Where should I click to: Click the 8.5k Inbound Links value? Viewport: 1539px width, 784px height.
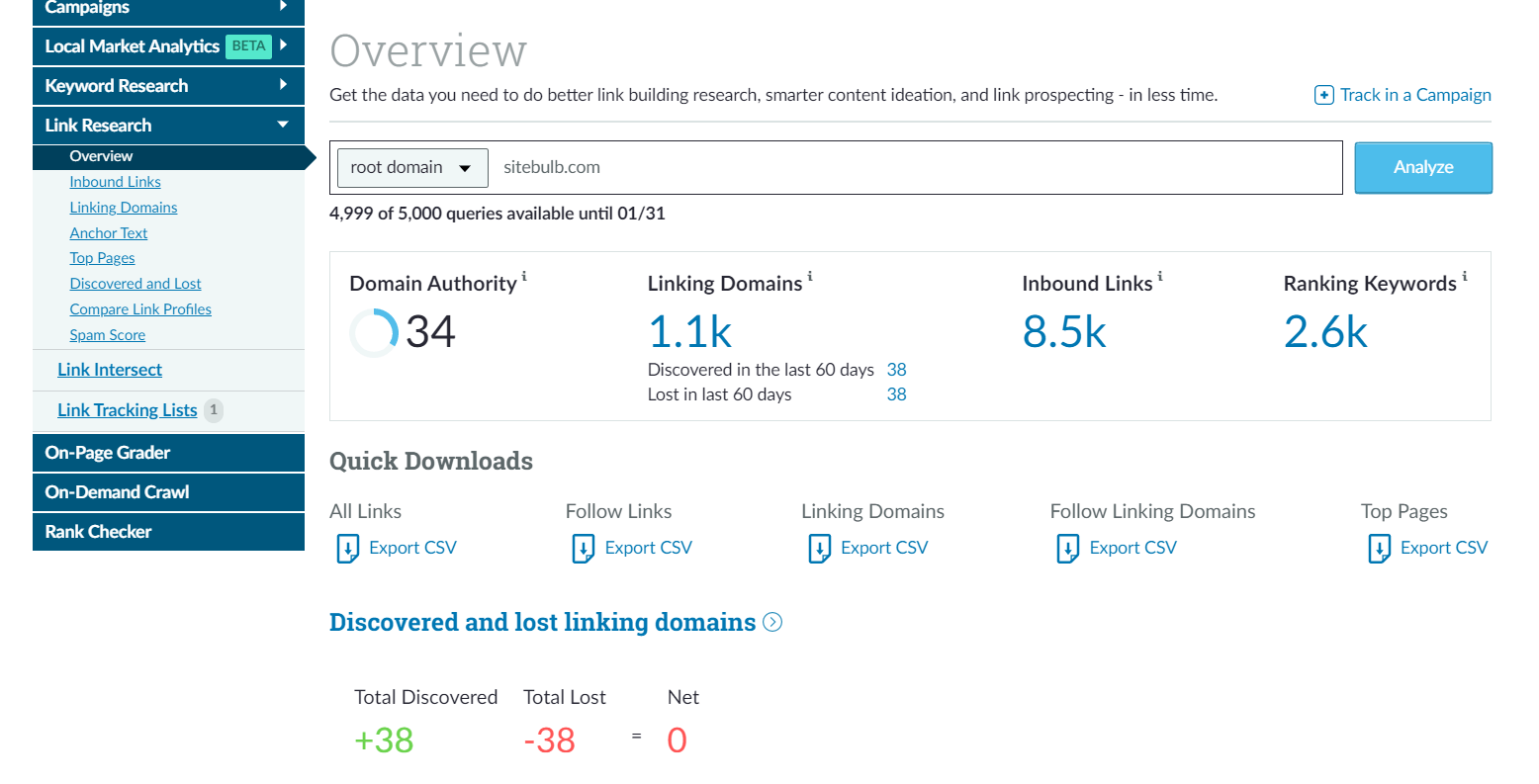coord(1064,332)
